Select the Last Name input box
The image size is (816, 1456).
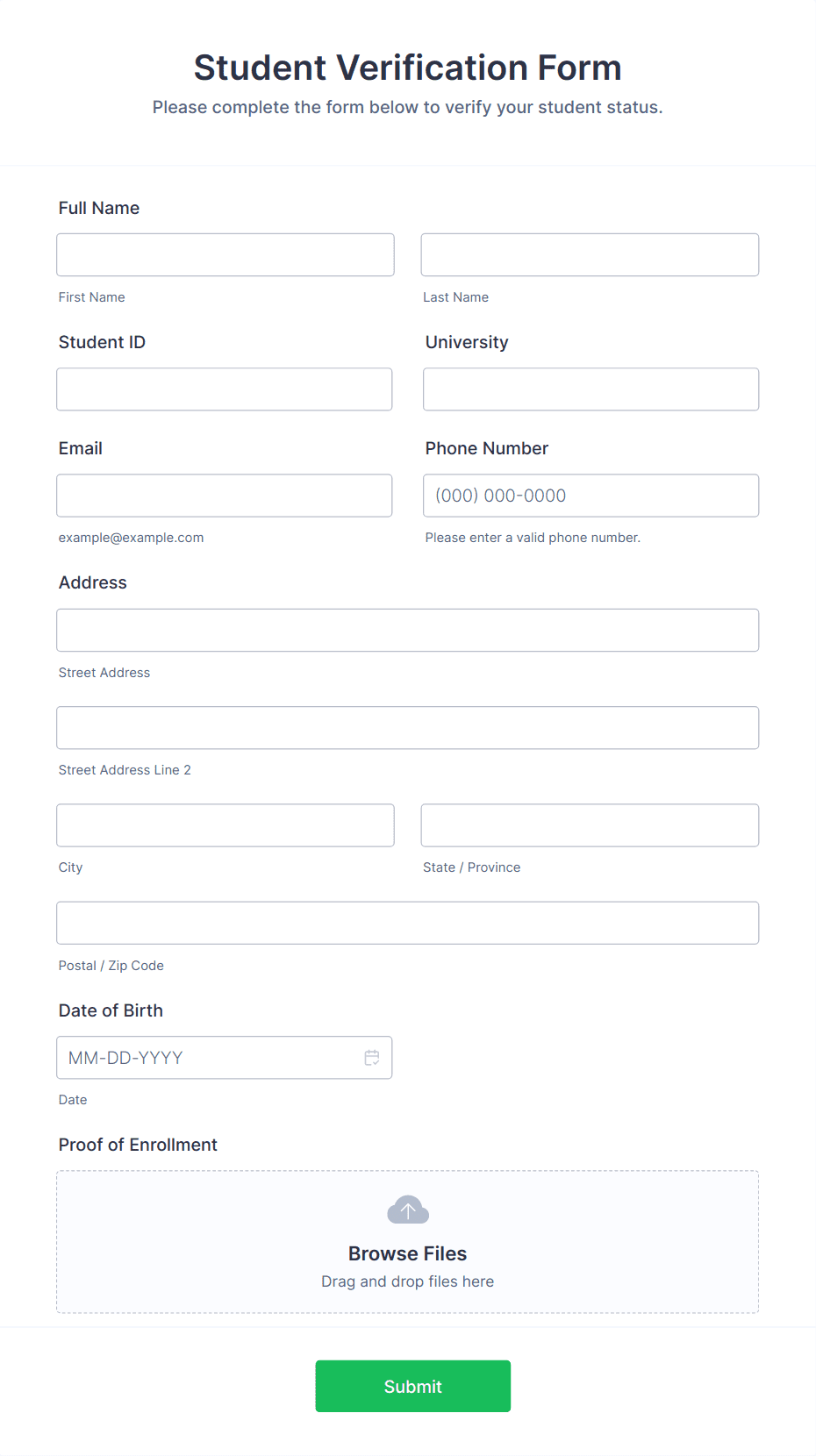590,254
